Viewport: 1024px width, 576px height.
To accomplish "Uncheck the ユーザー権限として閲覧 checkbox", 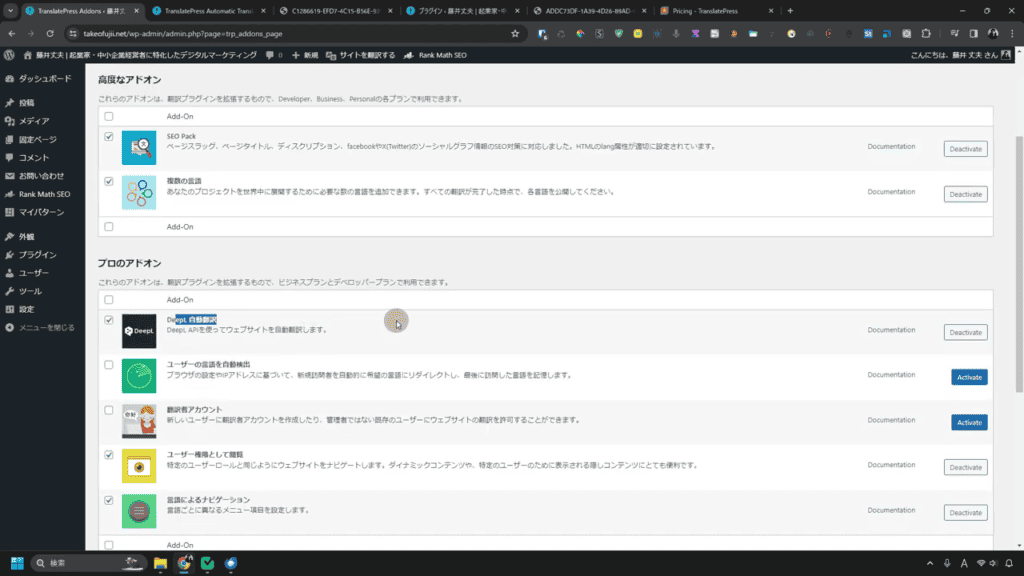I will 109,455.
